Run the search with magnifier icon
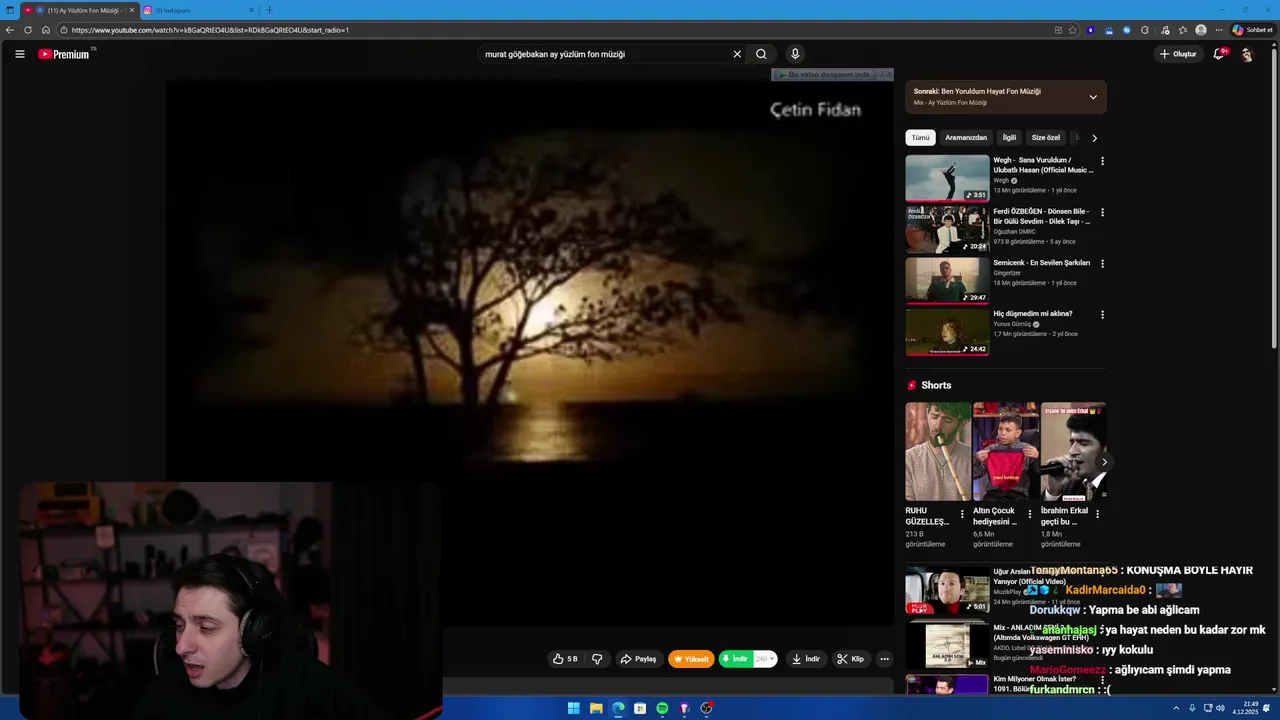This screenshot has height=720, width=1280. coord(761,54)
